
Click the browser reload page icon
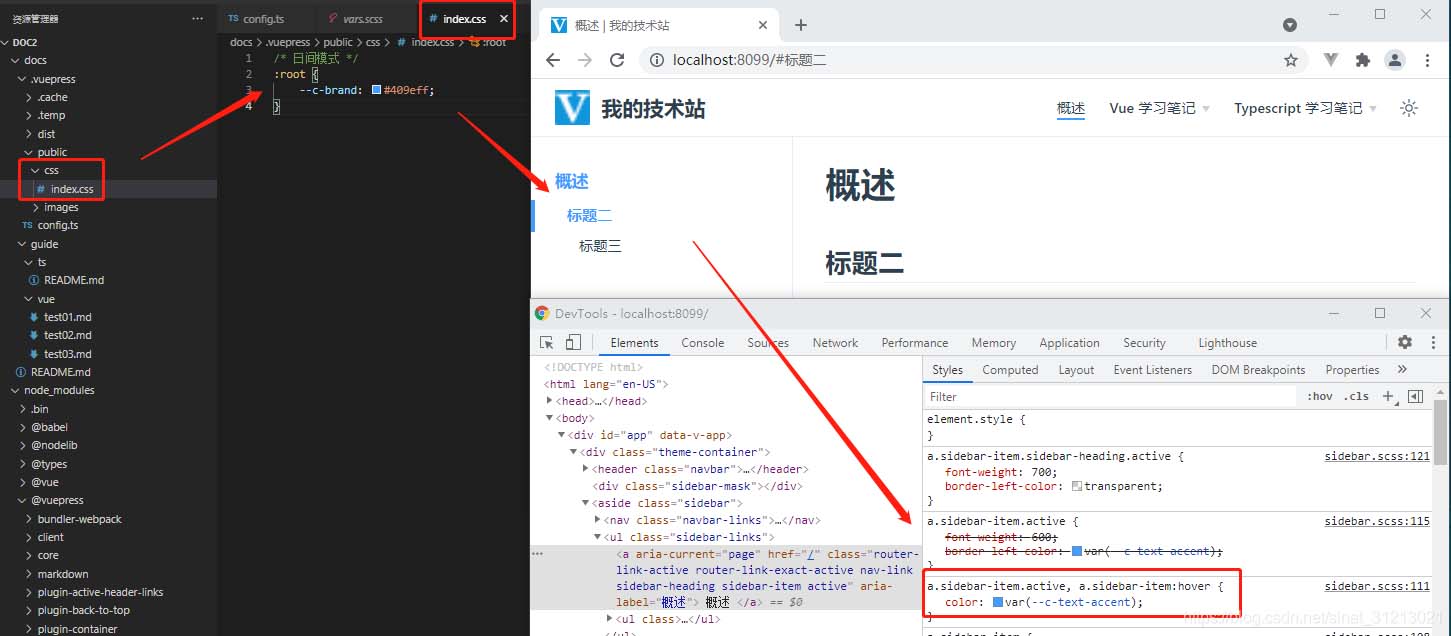[618, 60]
